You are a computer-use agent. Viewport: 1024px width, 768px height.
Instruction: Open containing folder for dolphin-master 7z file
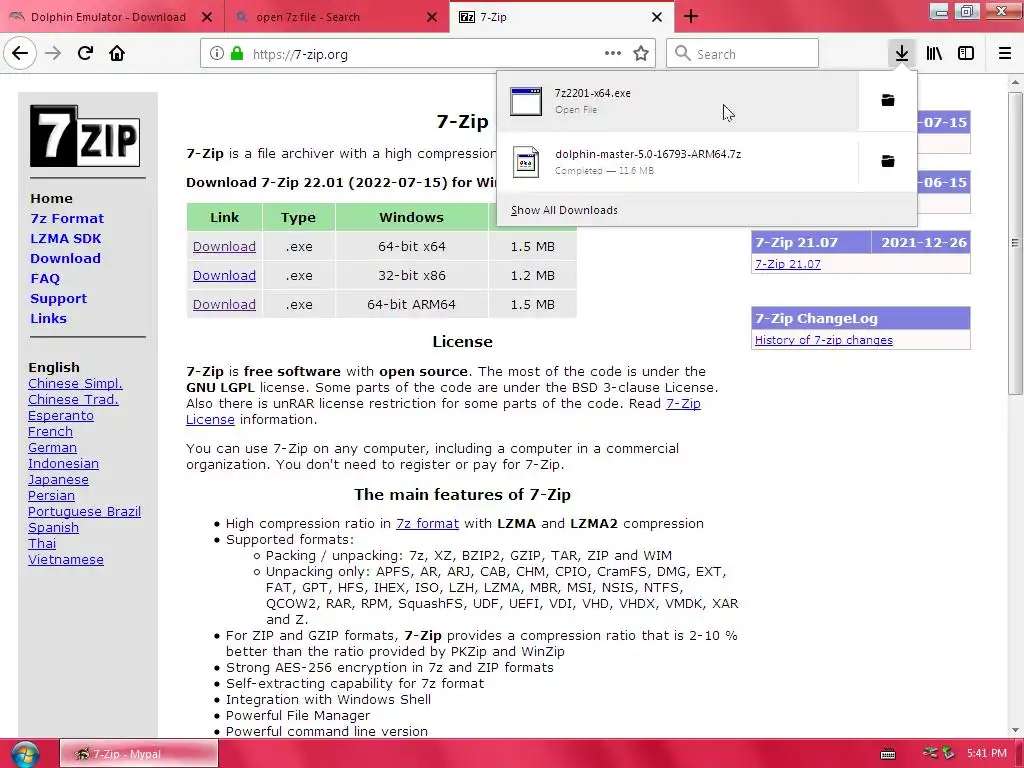pos(888,161)
